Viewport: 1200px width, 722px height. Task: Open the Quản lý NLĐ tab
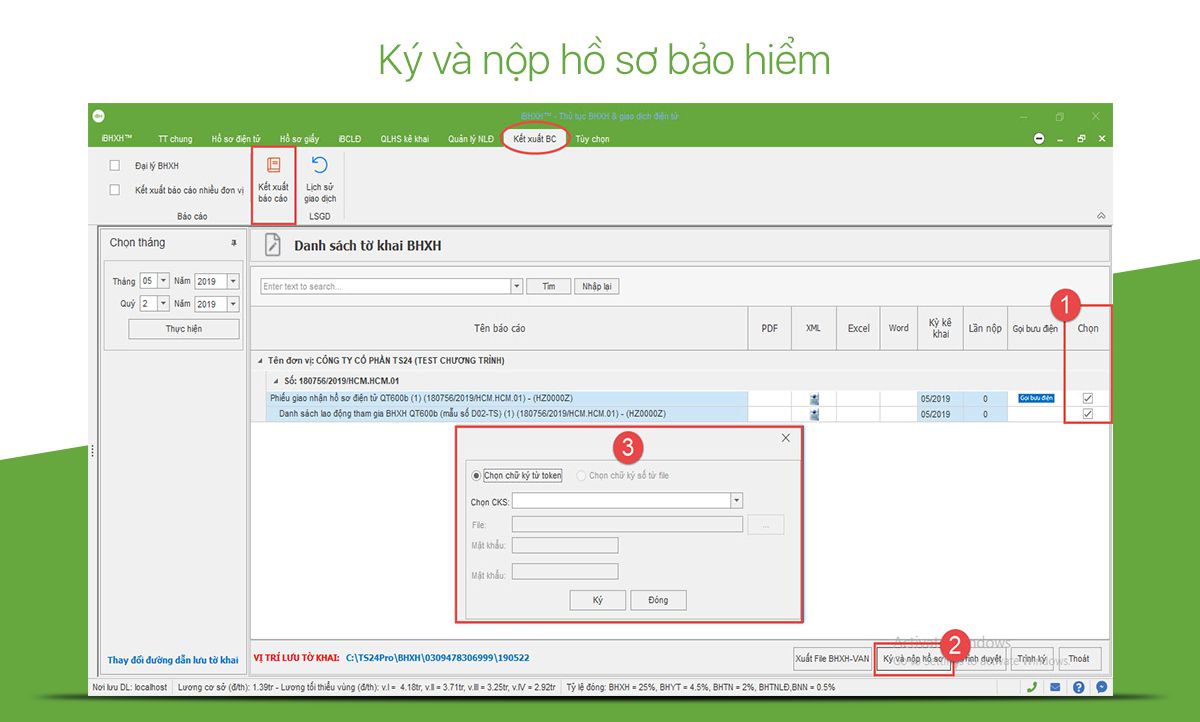coord(470,139)
